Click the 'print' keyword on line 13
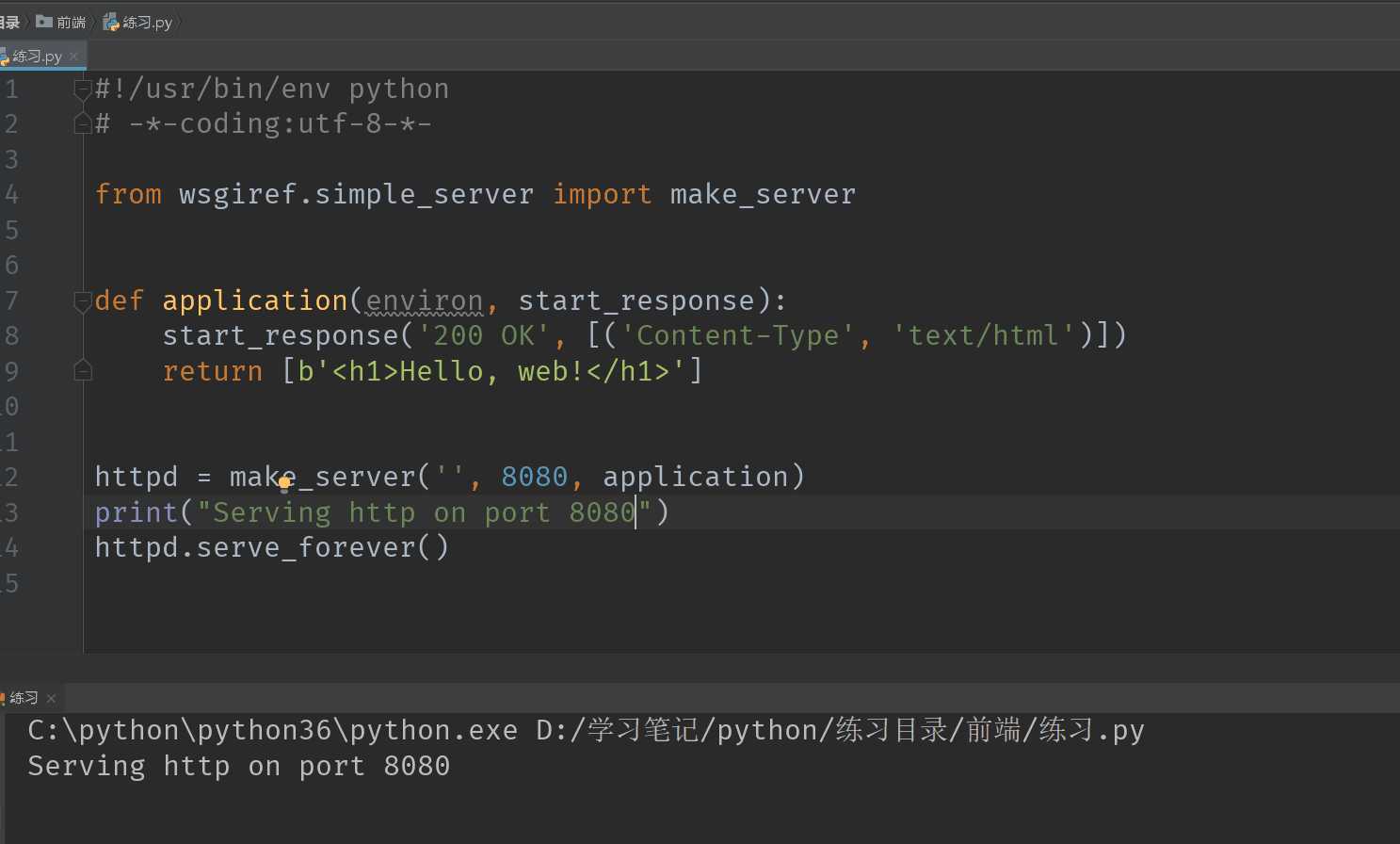The height and width of the screenshot is (844, 1400). point(137,512)
